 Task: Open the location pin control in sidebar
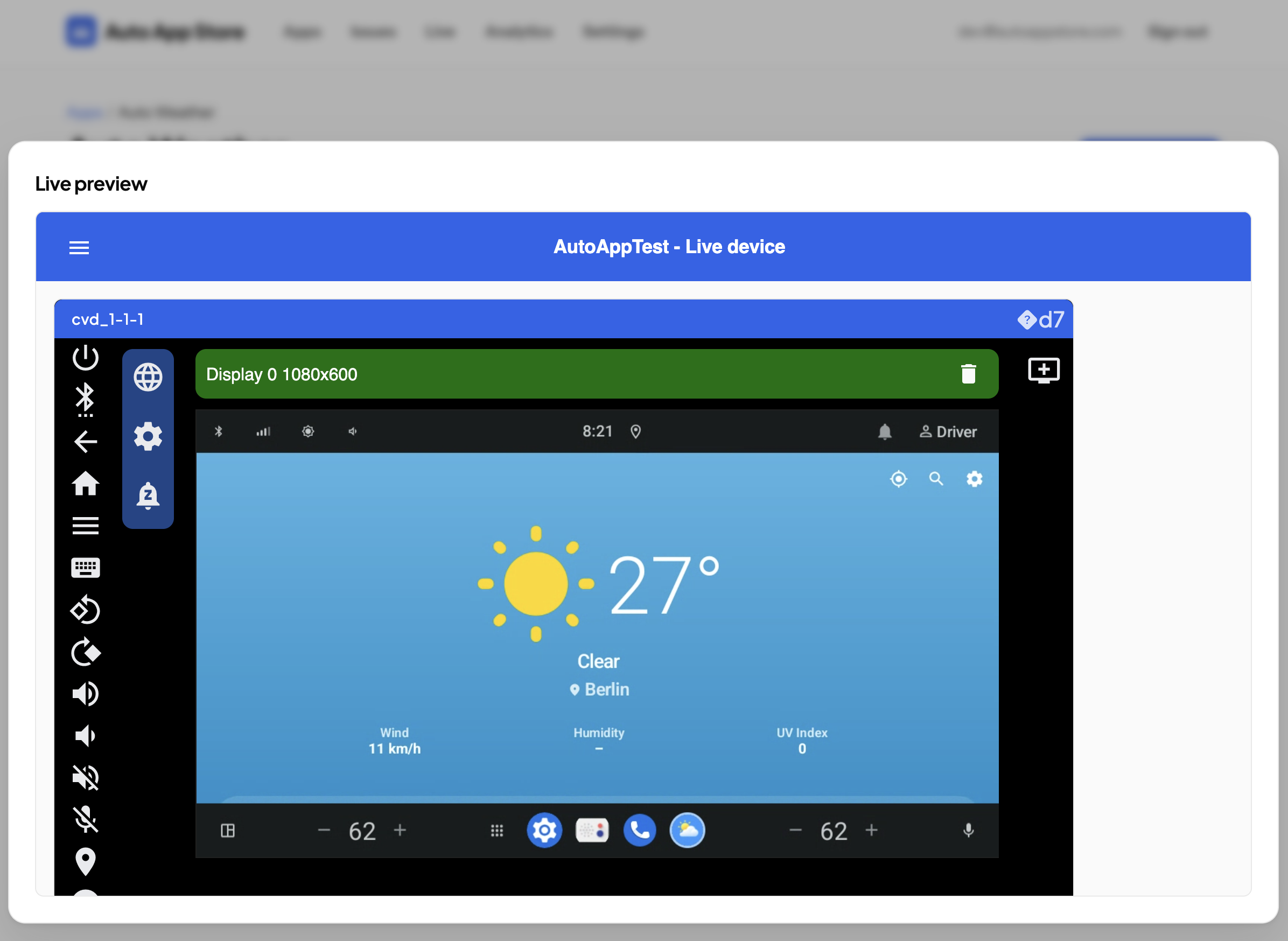click(x=86, y=862)
